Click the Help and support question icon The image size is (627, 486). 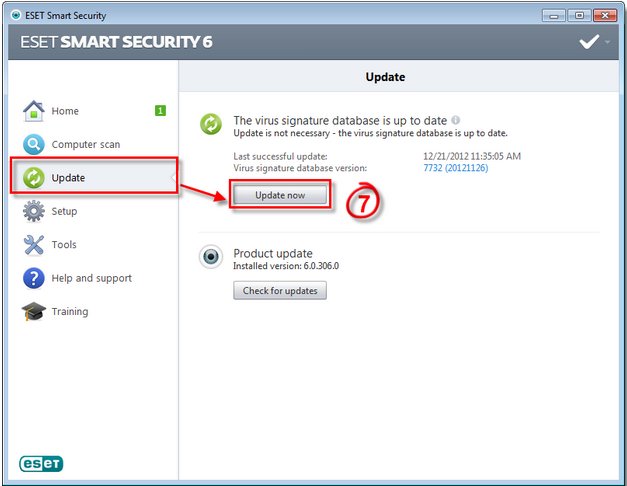(34, 278)
